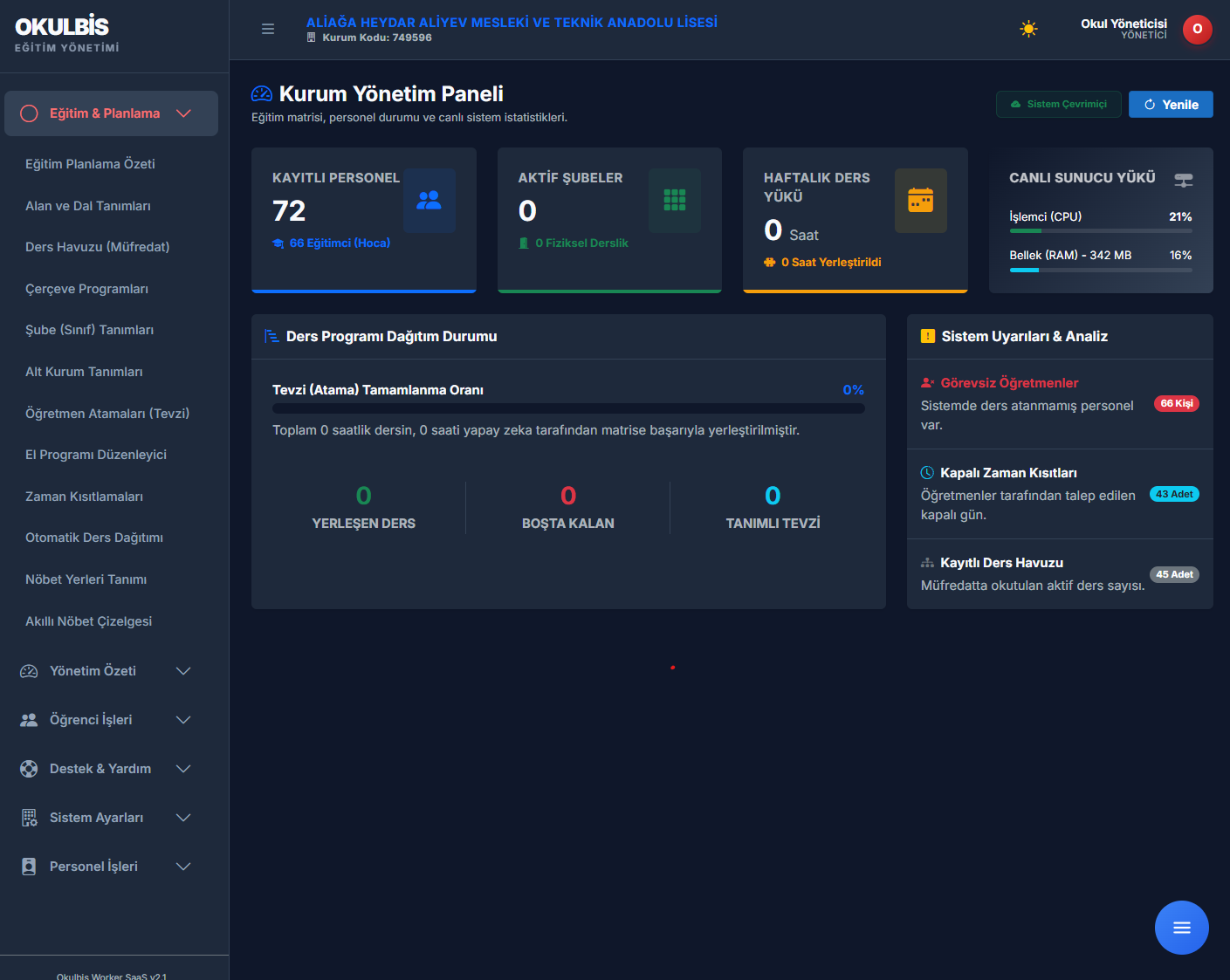The height and width of the screenshot is (980, 1230).
Task: Click the Aktif Şubeler grid icon
Action: pyautogui.click(x=674, y=200)
